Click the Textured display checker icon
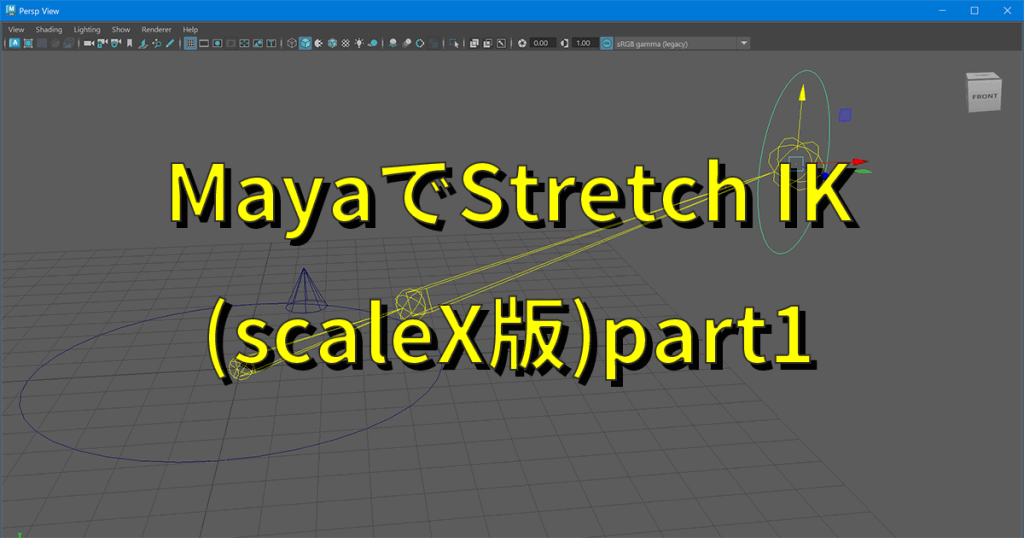Image resolution: width=1024 pixels, height=538 pixels. 346,43
